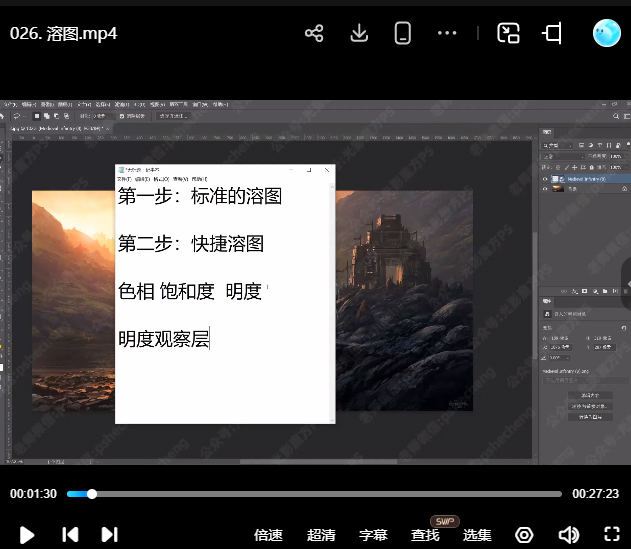Open the hexagon settings icon in player controls
Screen dimensions: 631x549
524,535
